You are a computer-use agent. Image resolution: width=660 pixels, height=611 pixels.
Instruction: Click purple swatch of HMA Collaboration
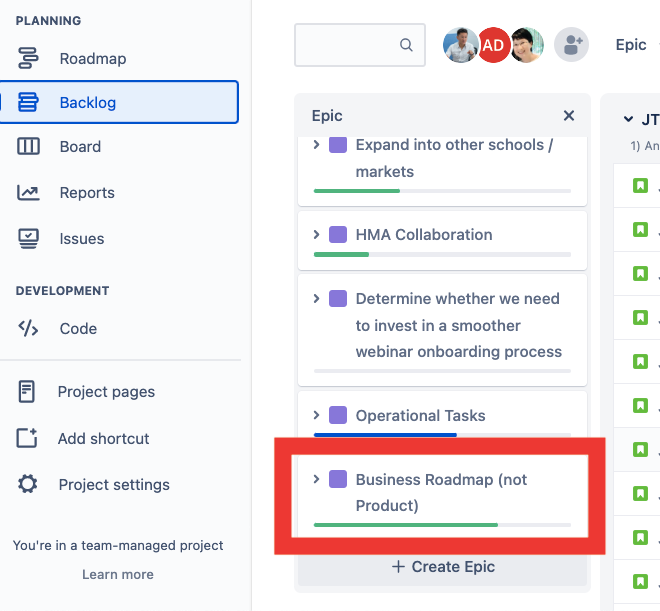tap(338, 234)
